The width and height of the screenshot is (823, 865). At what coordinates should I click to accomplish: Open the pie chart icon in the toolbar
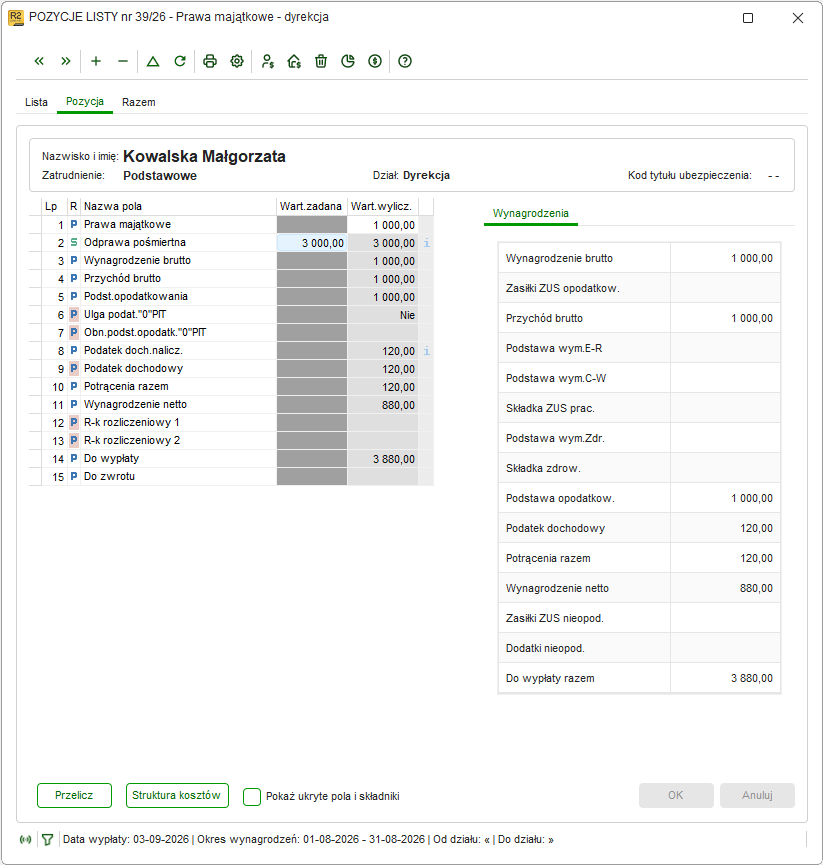click(348, 61)
